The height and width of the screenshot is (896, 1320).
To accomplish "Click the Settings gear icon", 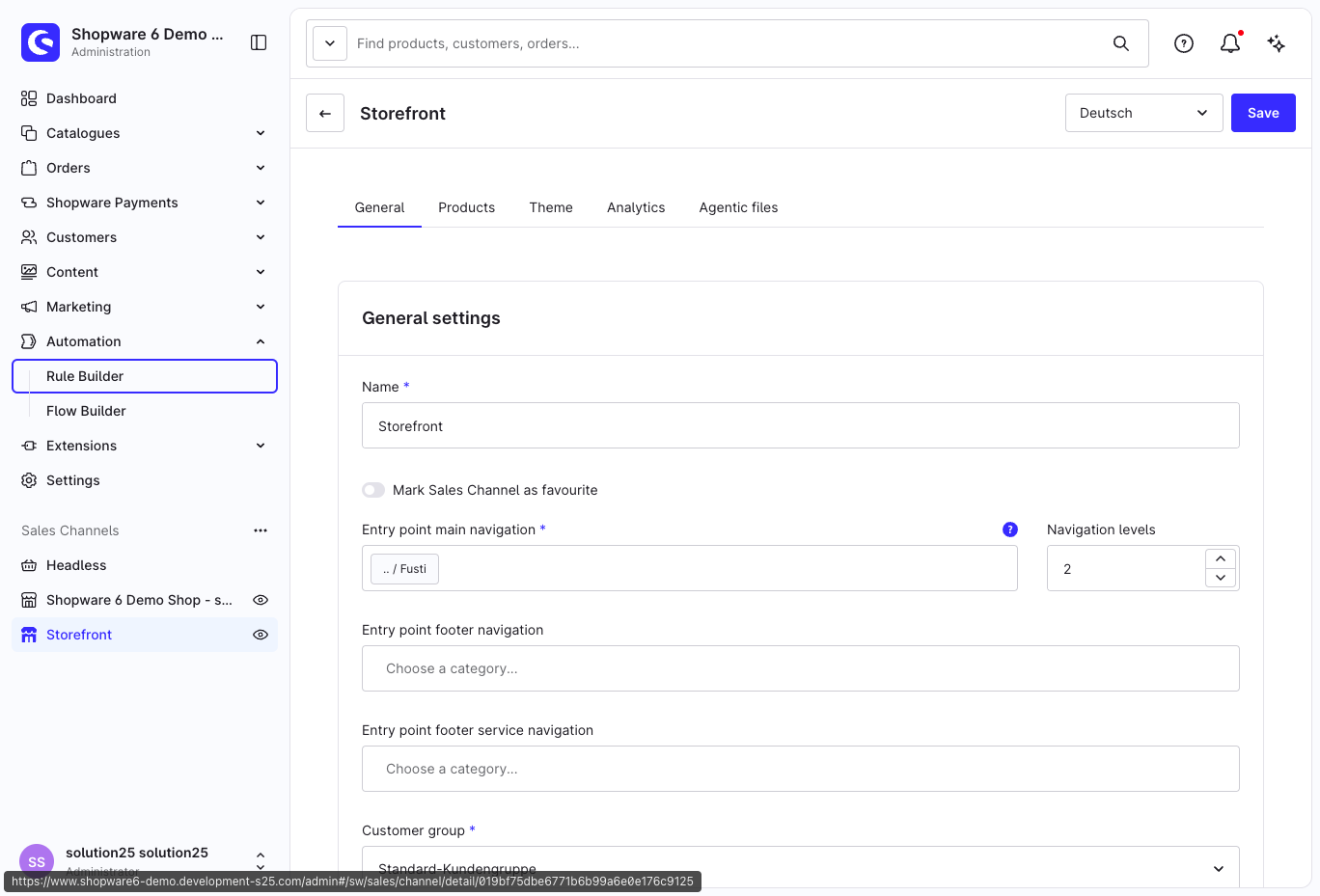I will pyautogui.click(x=29, y=480).
